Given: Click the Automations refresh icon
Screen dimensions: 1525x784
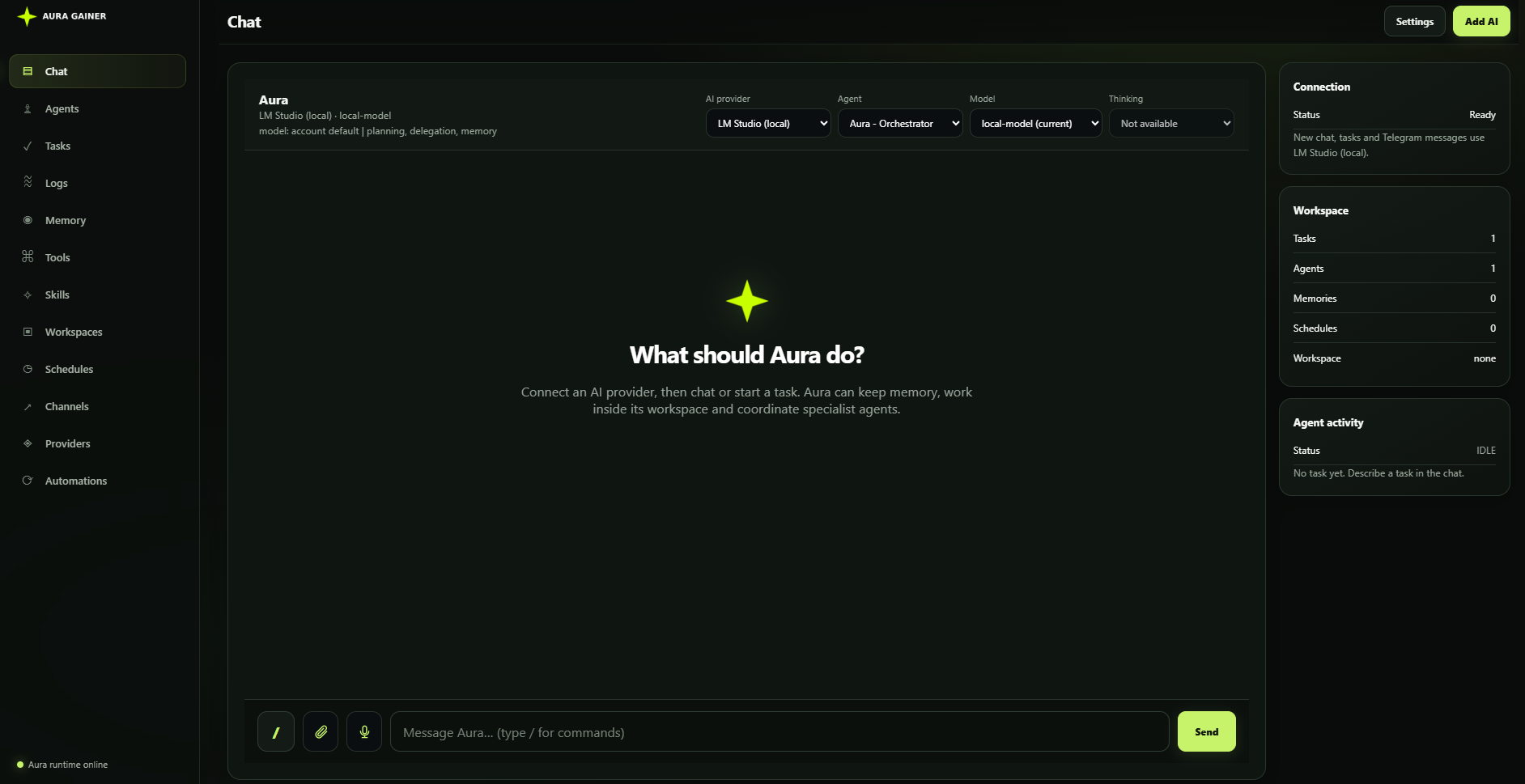Looking at the screenshot, I should [28, 481].
